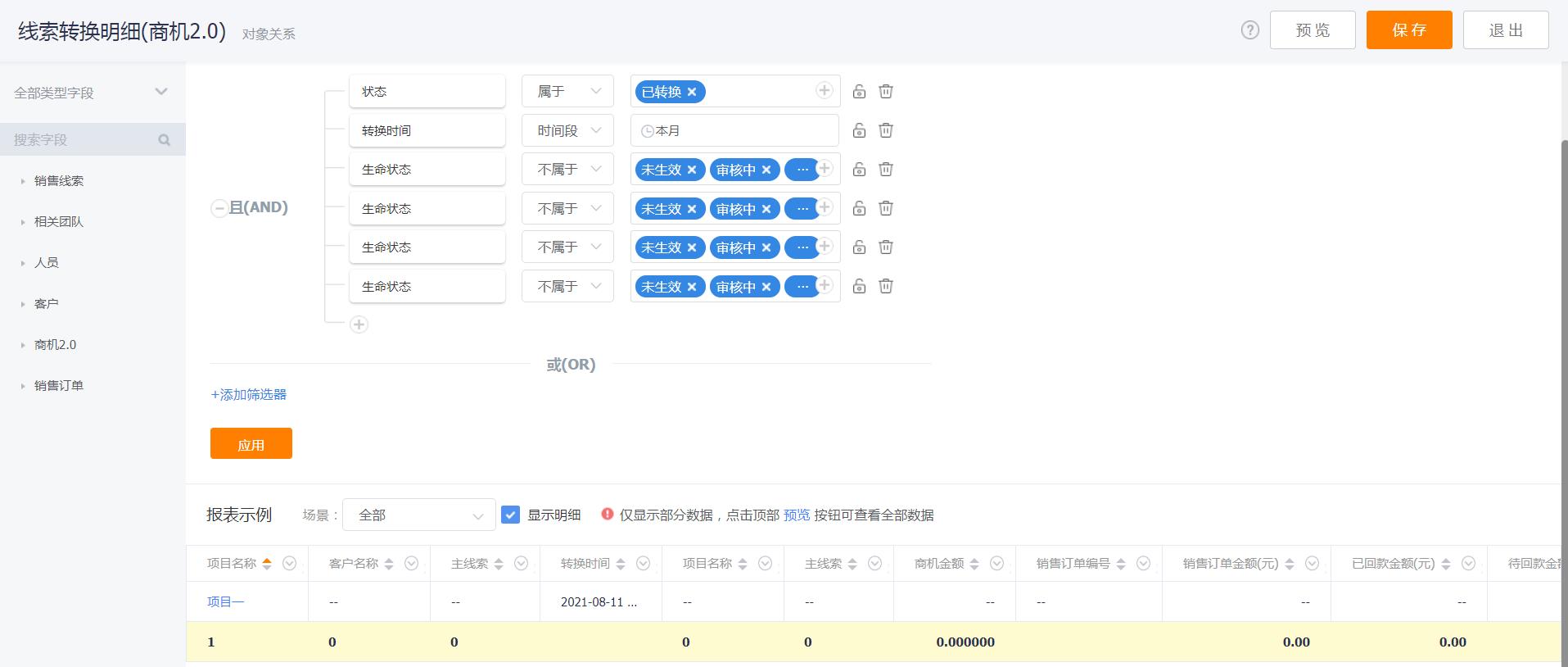Open the 本月 date range picker

click(734, 130)
